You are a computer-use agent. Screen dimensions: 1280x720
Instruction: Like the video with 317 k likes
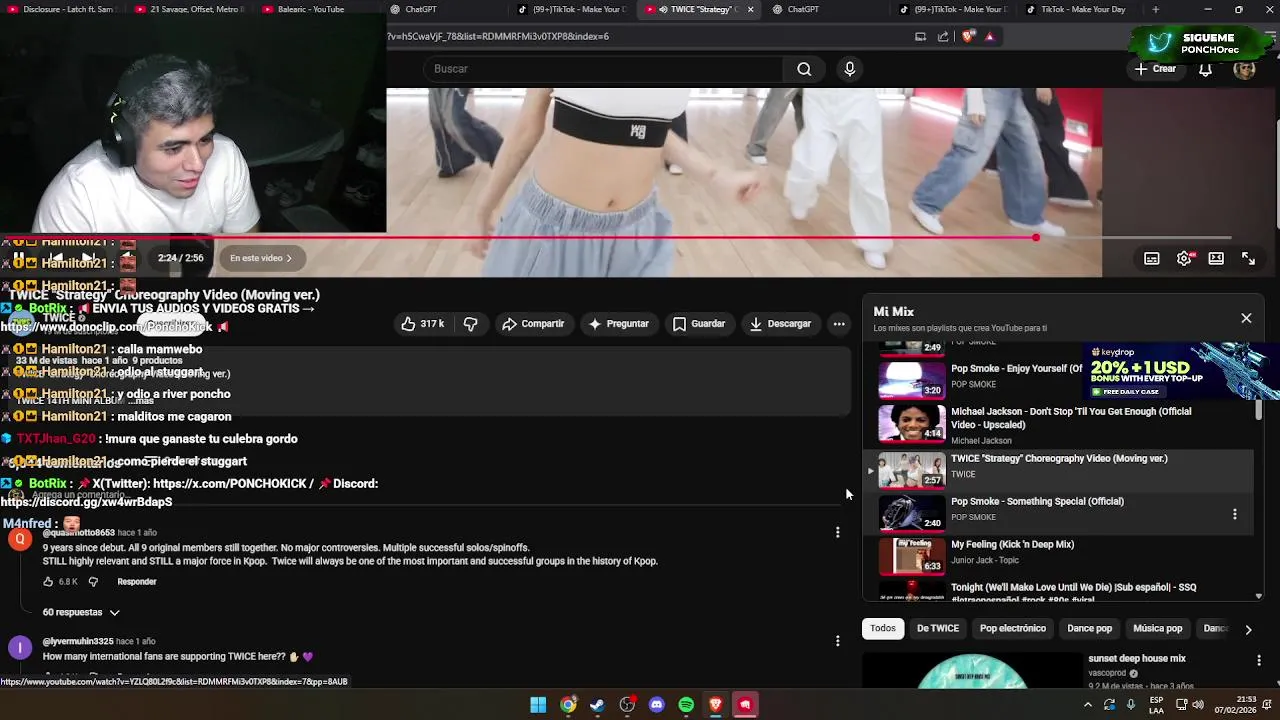click(x=422, y=324)
